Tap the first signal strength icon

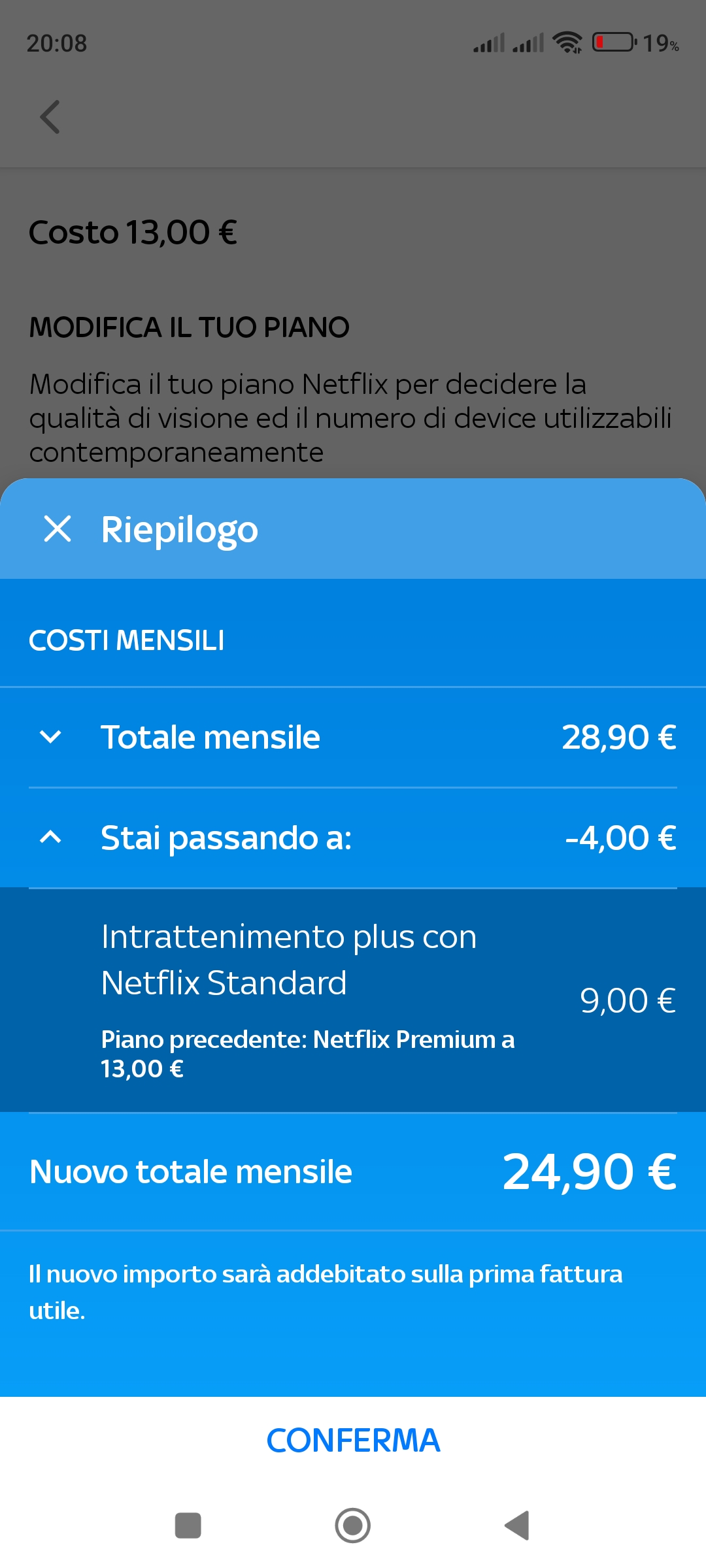tap(489, 43)
